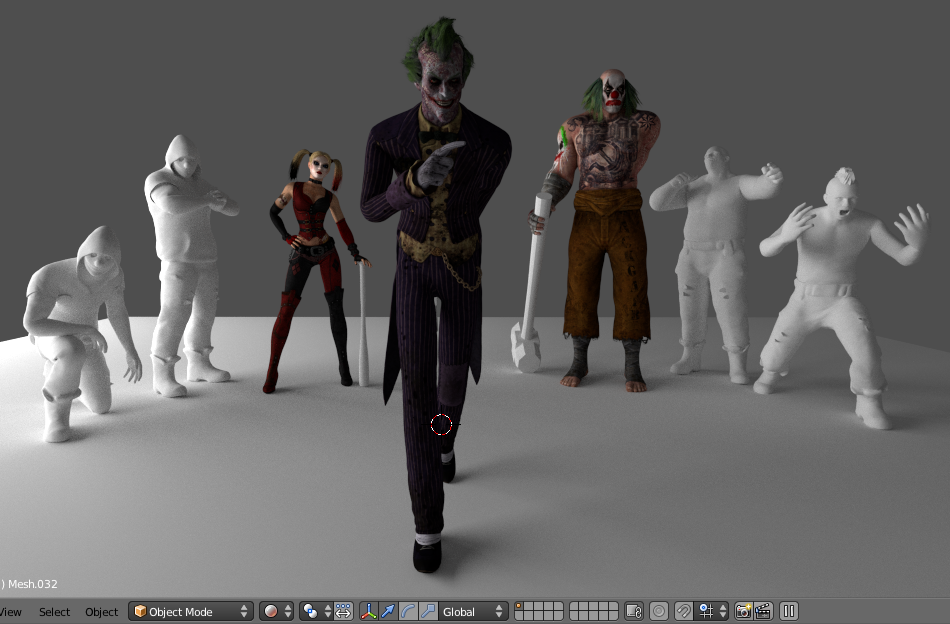Select the rotate manipulator arc icon
The width and height of the screenshot is (950, 624).
click(408, 611)
